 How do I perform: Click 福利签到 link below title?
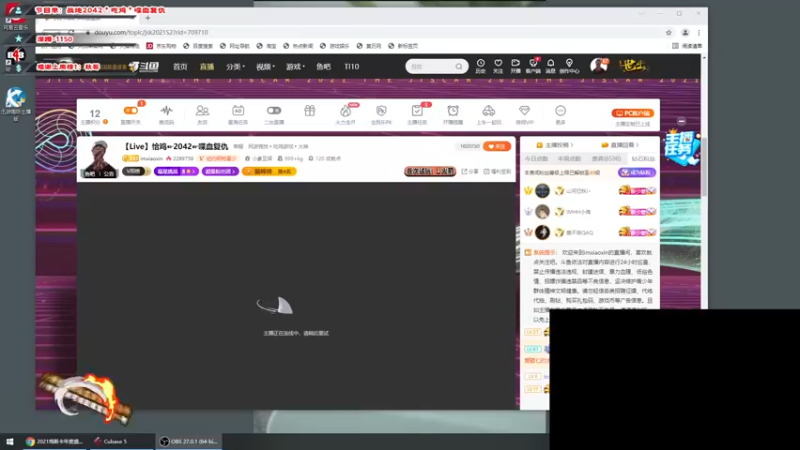(x=497, y=171)
